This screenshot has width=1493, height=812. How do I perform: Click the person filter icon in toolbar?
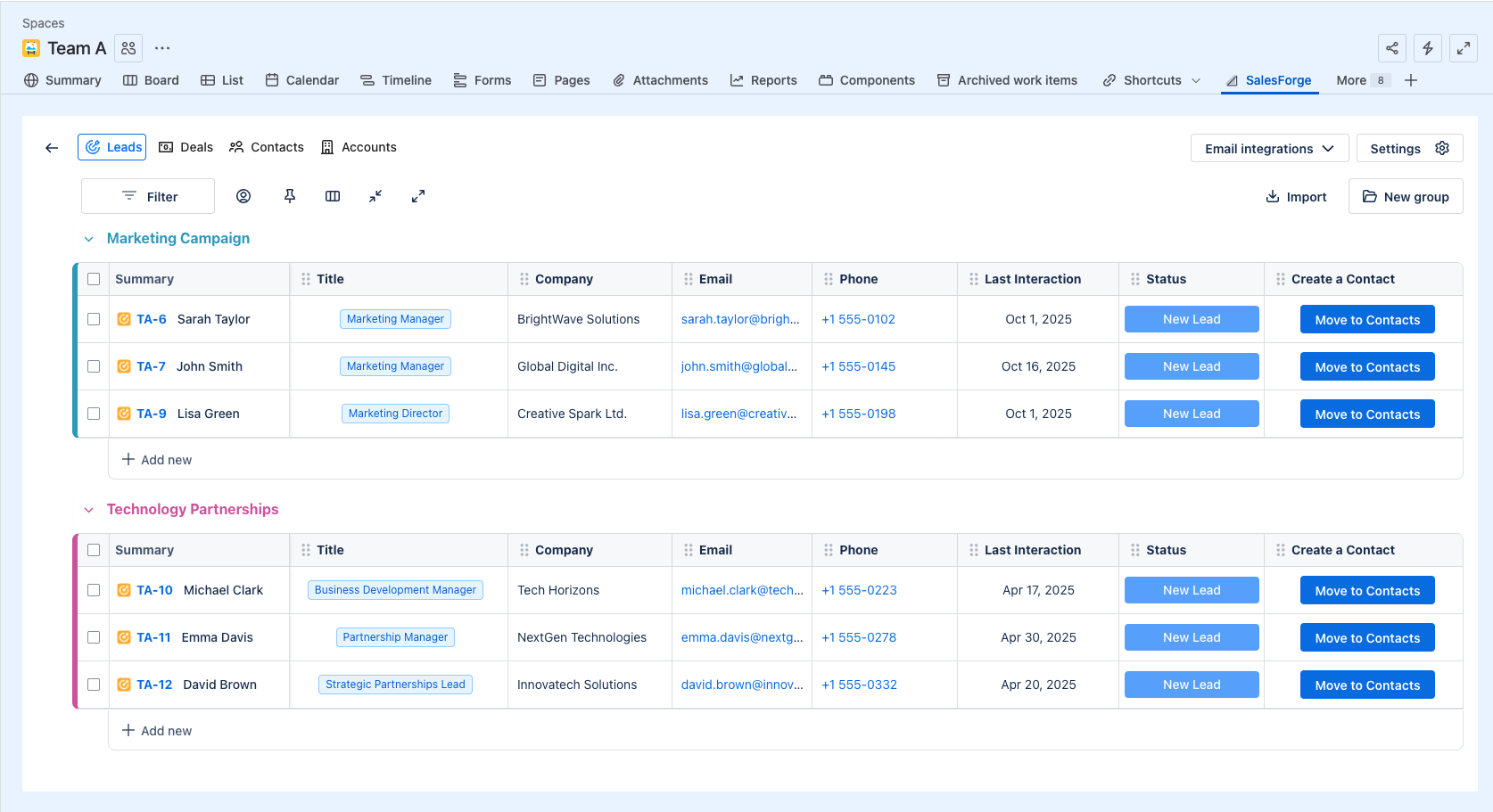click(243, 196)
